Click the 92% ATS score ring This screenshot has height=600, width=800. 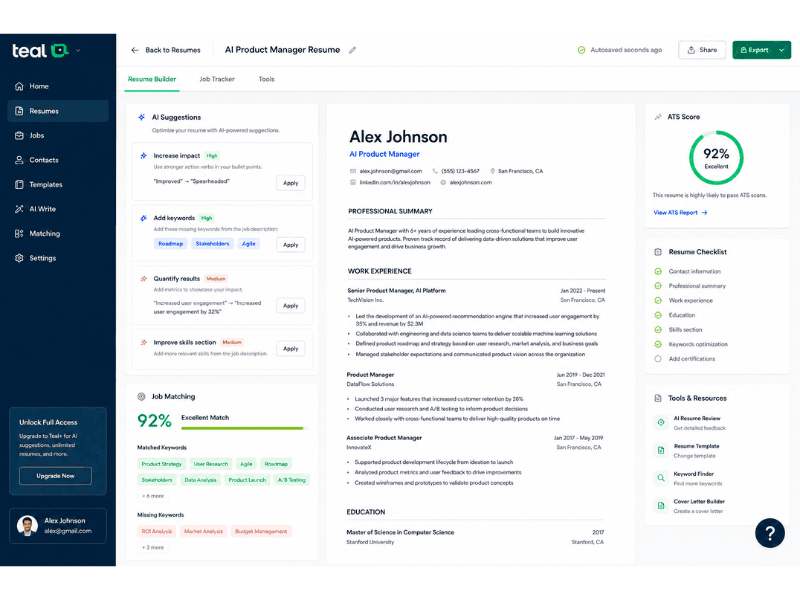click(716, 157)
